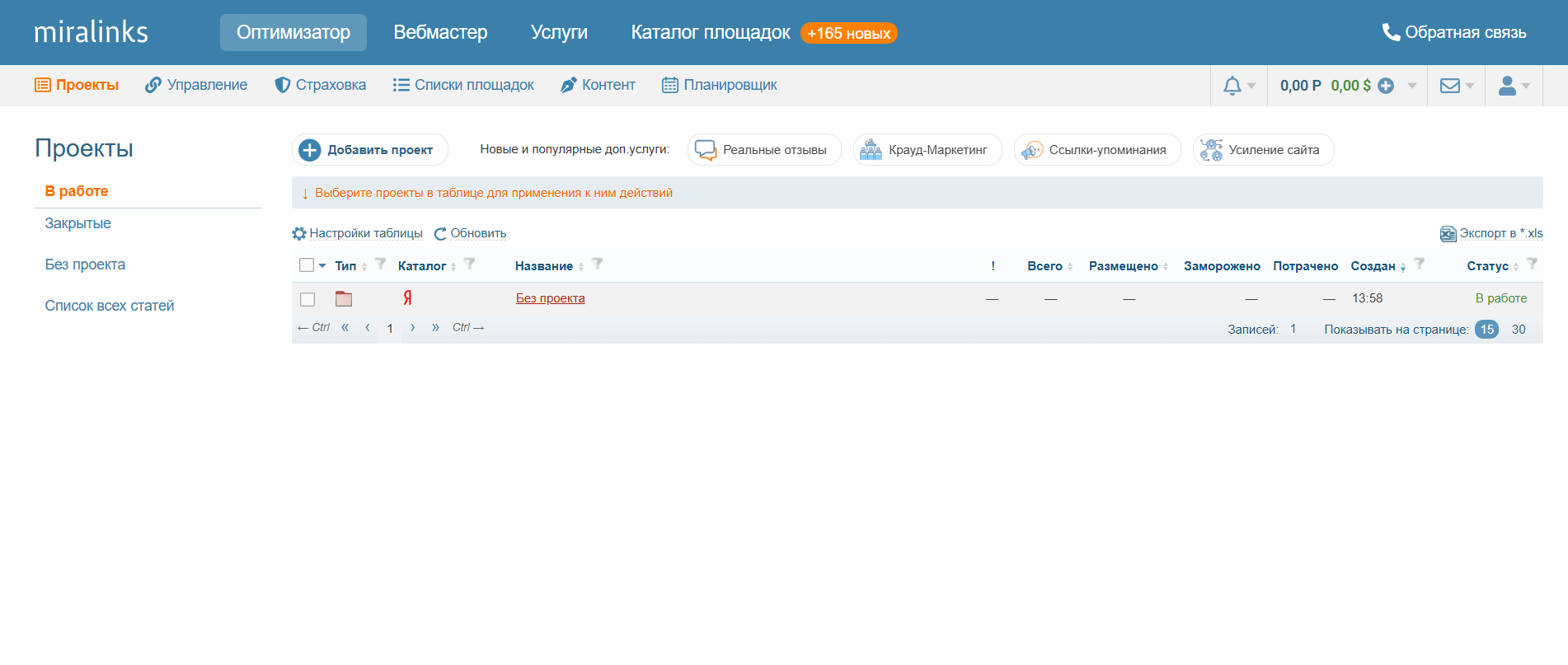Set page size to 30 records
1568x665 pixels.
click(1518, 330)
